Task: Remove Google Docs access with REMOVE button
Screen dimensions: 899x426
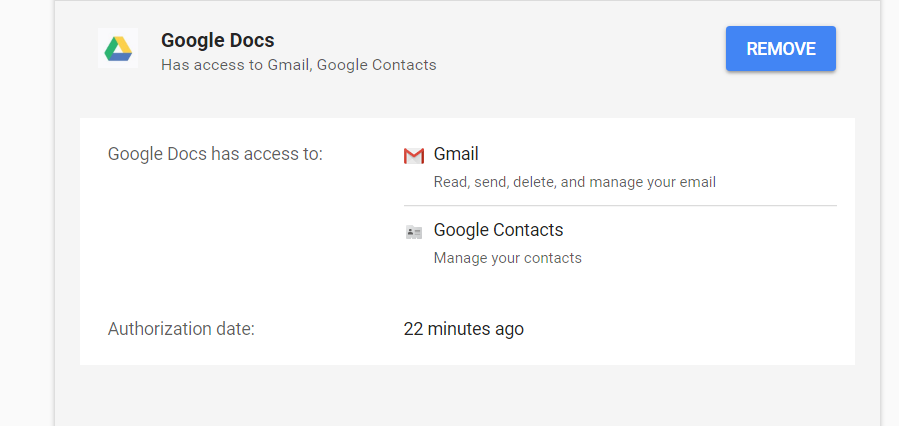Action: pos(780,49)
